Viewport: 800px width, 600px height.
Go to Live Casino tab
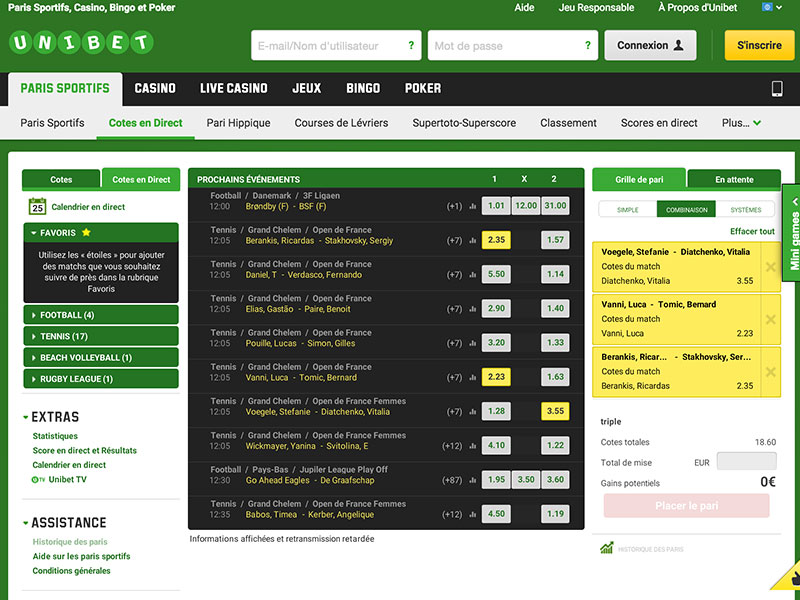(234, 88)
